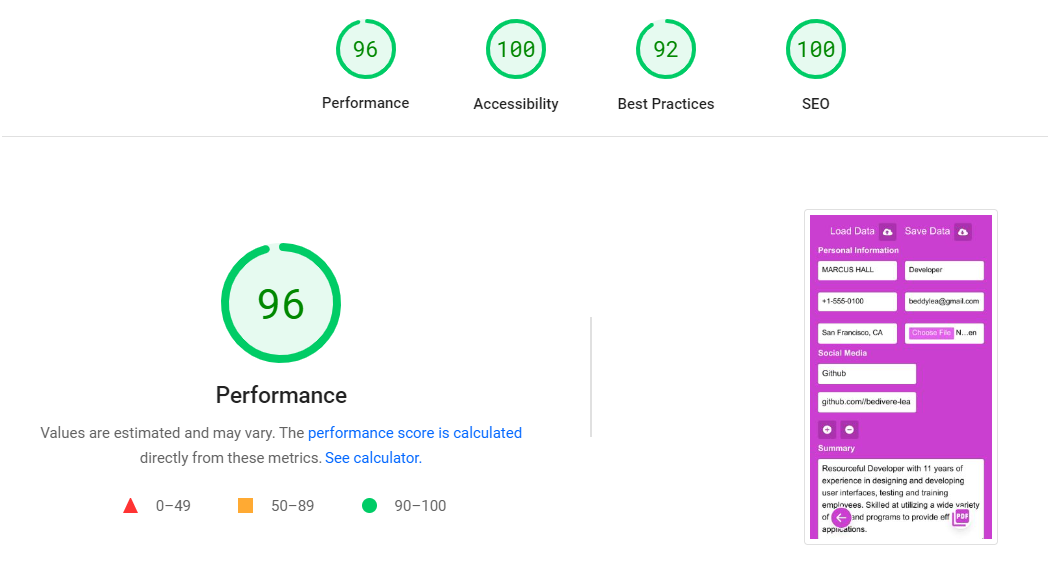1048x562 pixels.
Task: Click the Accessibility score gauge
Action: [x=515, y=49]
